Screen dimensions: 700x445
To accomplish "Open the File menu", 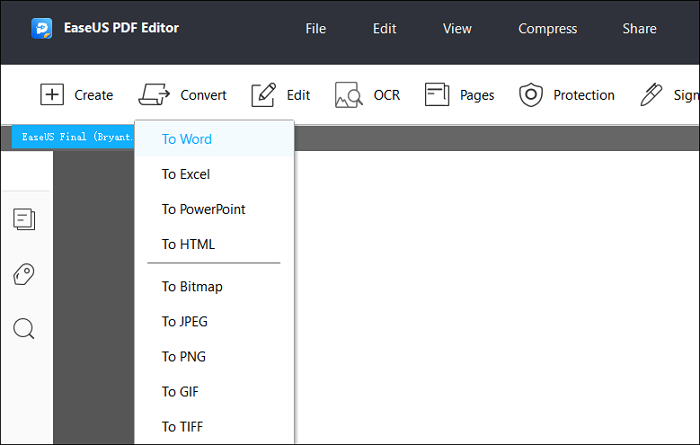I will coord(316,29).
